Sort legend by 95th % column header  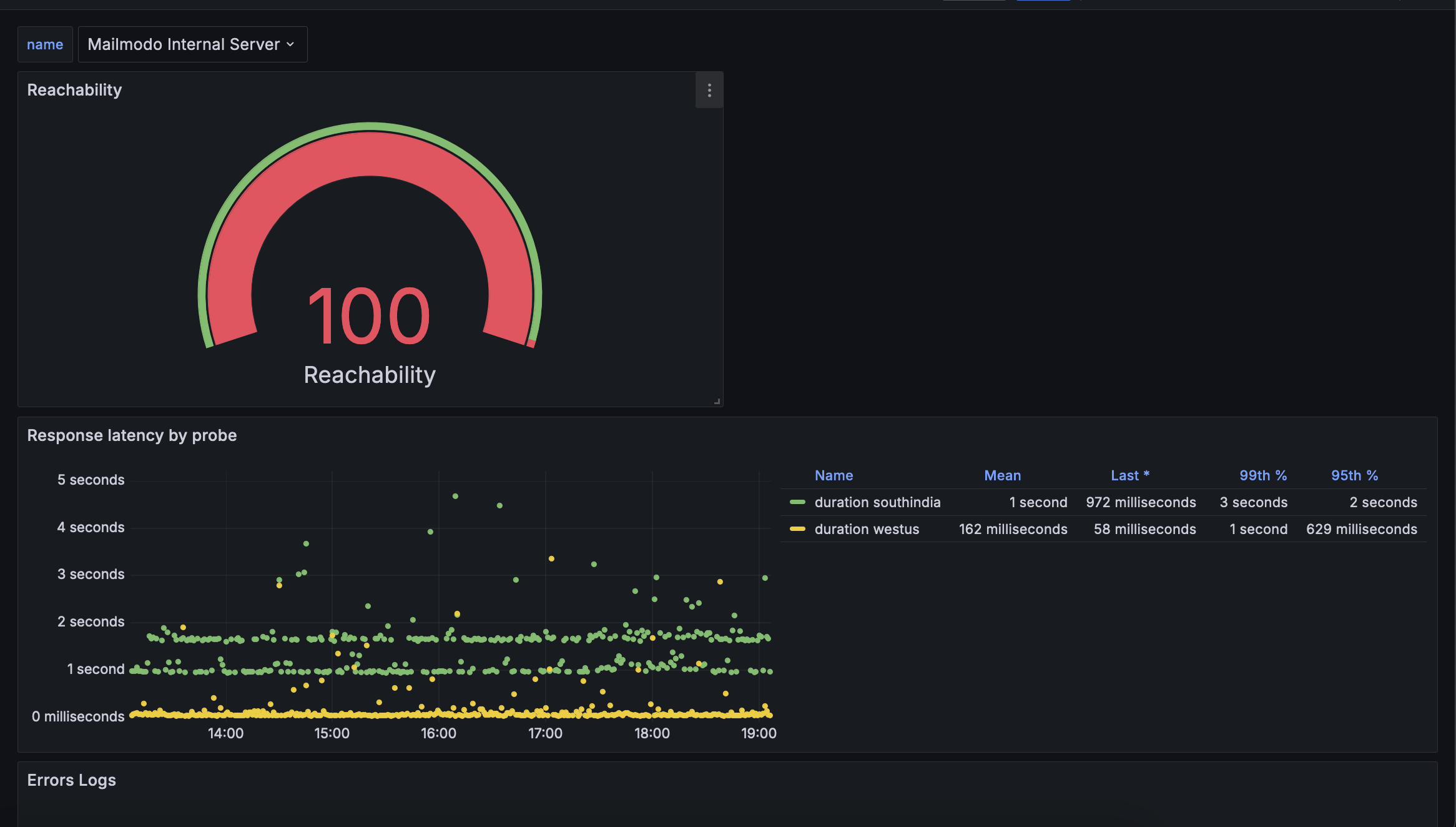click(x=1354, y=475)
